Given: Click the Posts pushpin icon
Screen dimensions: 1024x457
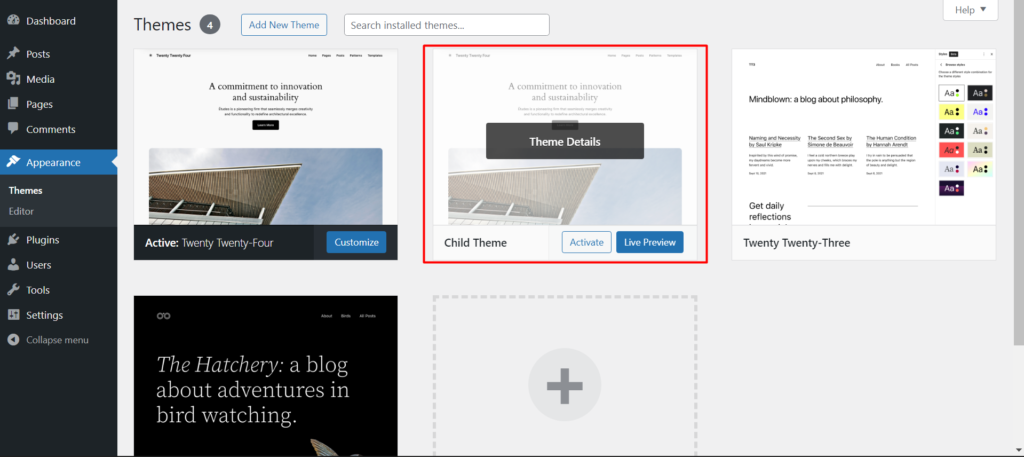Looking at the screenshot, I should (13, 54).
